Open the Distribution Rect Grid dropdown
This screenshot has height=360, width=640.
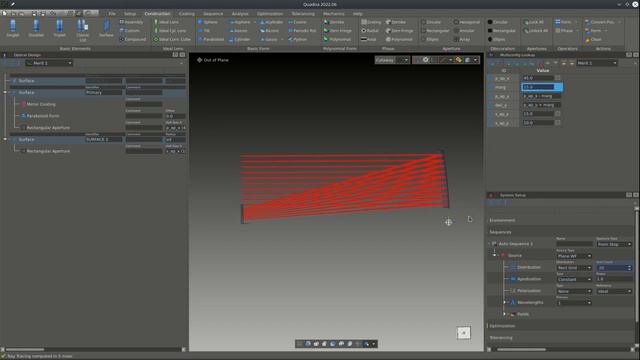coord(574,268)
